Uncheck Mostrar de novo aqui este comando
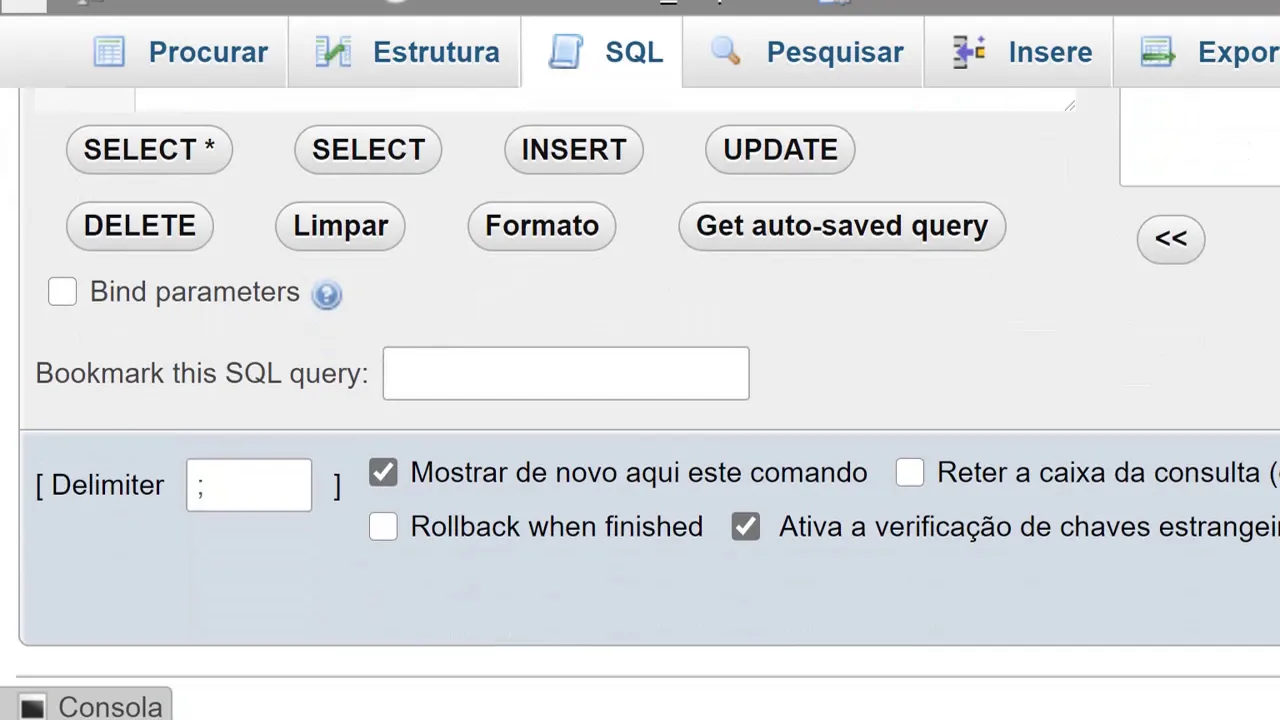The height and width of the screenshot is (720, 1280). [x=383, y=473]
